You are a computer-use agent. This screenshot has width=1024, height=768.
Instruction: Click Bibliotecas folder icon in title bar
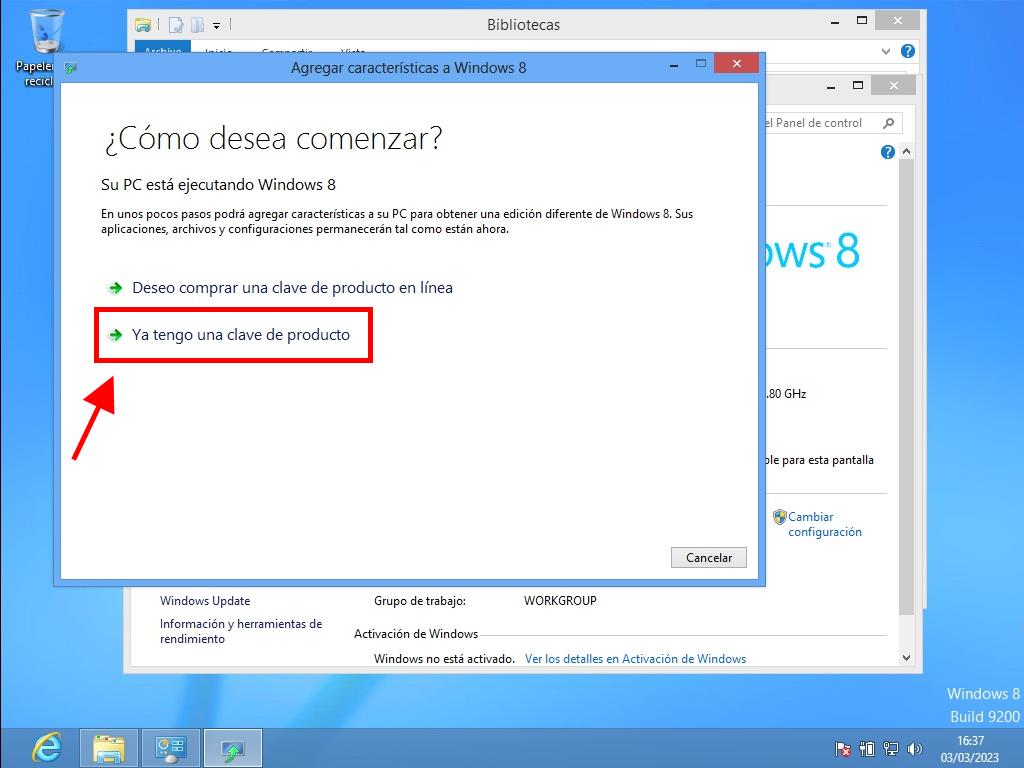click(x=142, y=25)
